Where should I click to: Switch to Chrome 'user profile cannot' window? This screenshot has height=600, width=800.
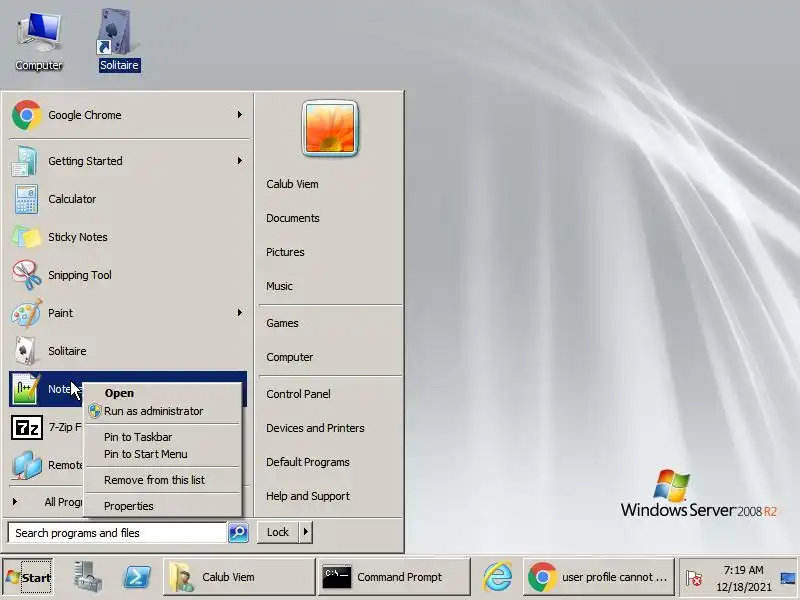point(599,577)
